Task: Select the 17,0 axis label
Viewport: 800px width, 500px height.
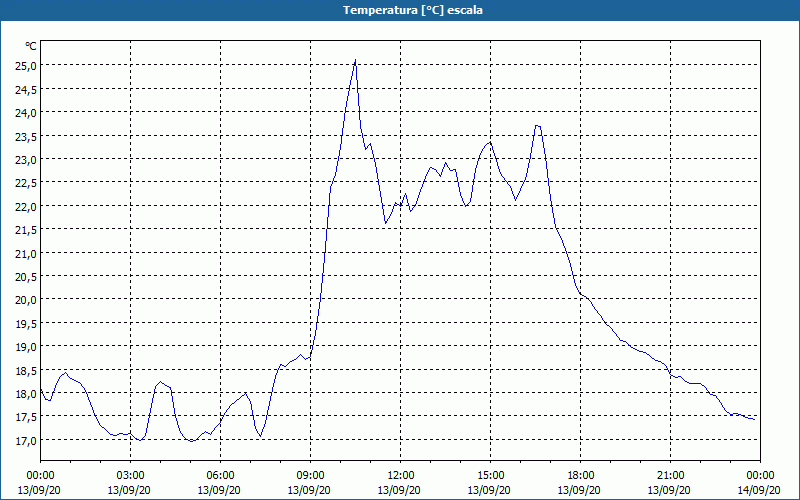Action: pos(26,440)
